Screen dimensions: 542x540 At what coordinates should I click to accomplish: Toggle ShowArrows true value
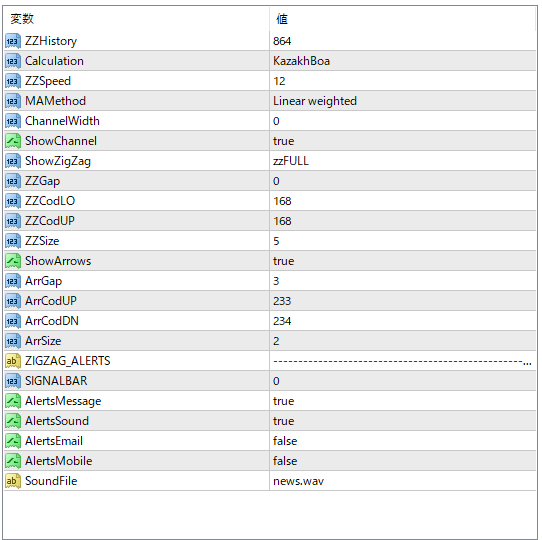(x=403, y=261)
